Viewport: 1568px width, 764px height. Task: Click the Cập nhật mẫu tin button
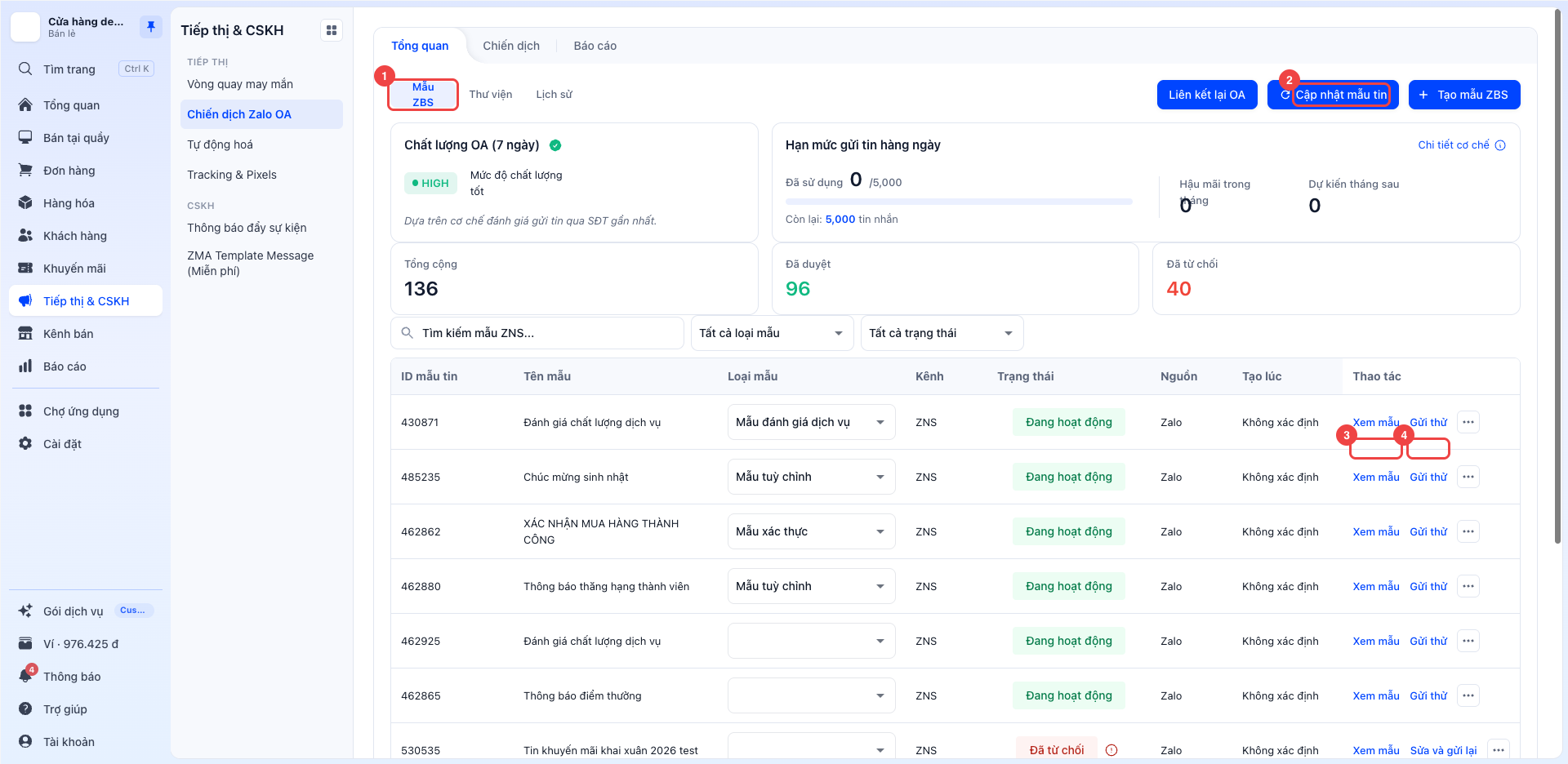pyautogui.click(x=1333, y=95)
